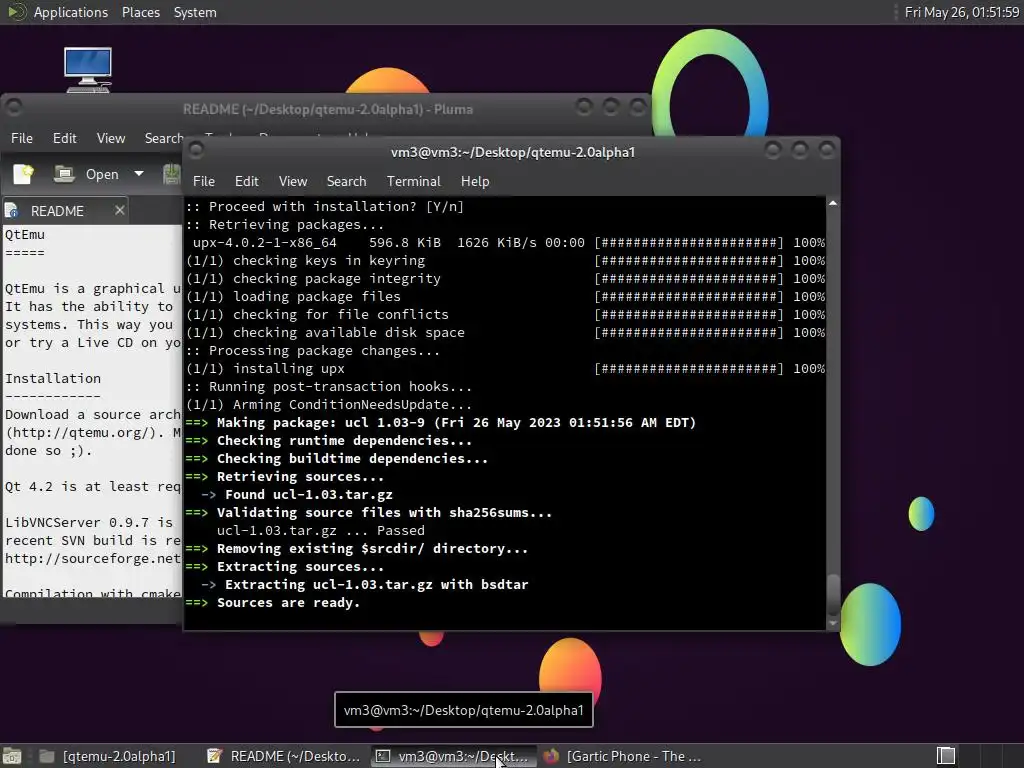Click the Applications menu logo icon
This screenshot has height=768, width=1024.
[x=16, y=12]
